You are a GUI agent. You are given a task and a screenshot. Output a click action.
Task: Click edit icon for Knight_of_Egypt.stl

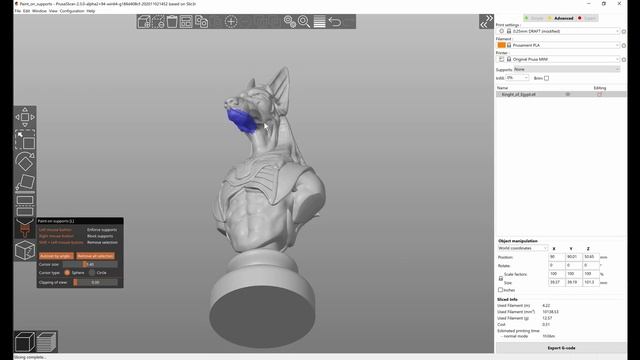tap(600, 94)
